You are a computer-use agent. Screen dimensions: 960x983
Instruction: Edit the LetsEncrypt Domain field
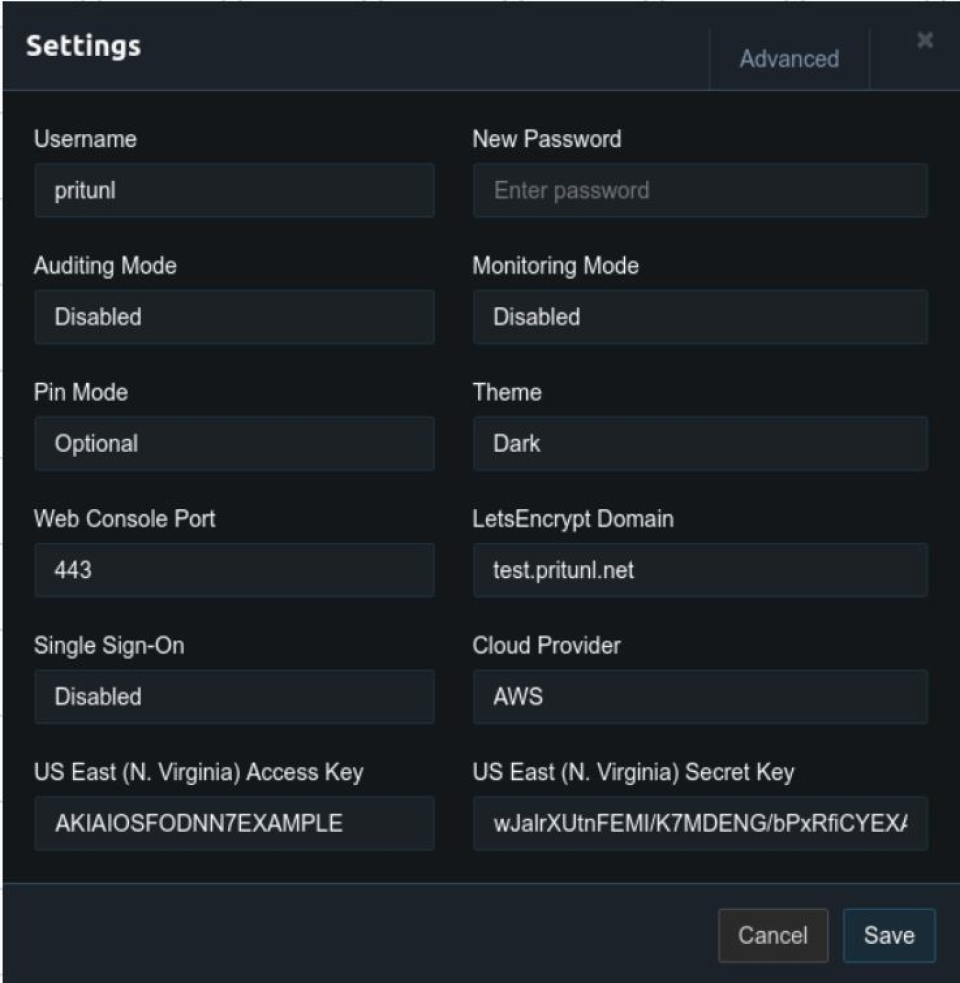(x=700, y=570)
